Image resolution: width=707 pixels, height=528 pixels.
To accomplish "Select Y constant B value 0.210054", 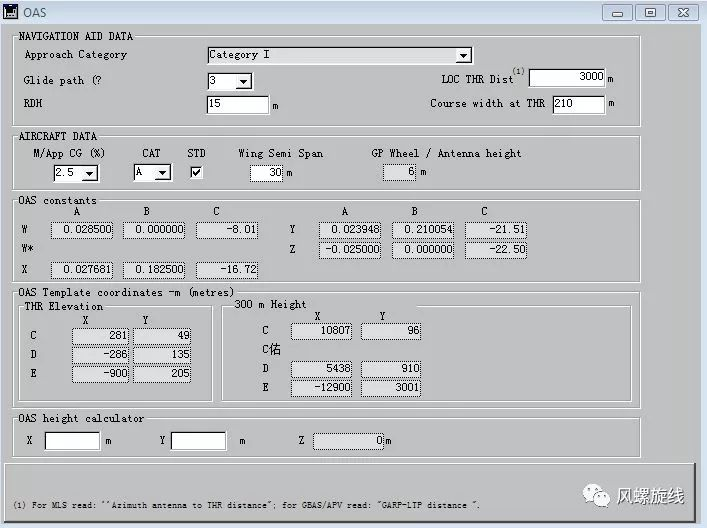I will pos(423,230).
